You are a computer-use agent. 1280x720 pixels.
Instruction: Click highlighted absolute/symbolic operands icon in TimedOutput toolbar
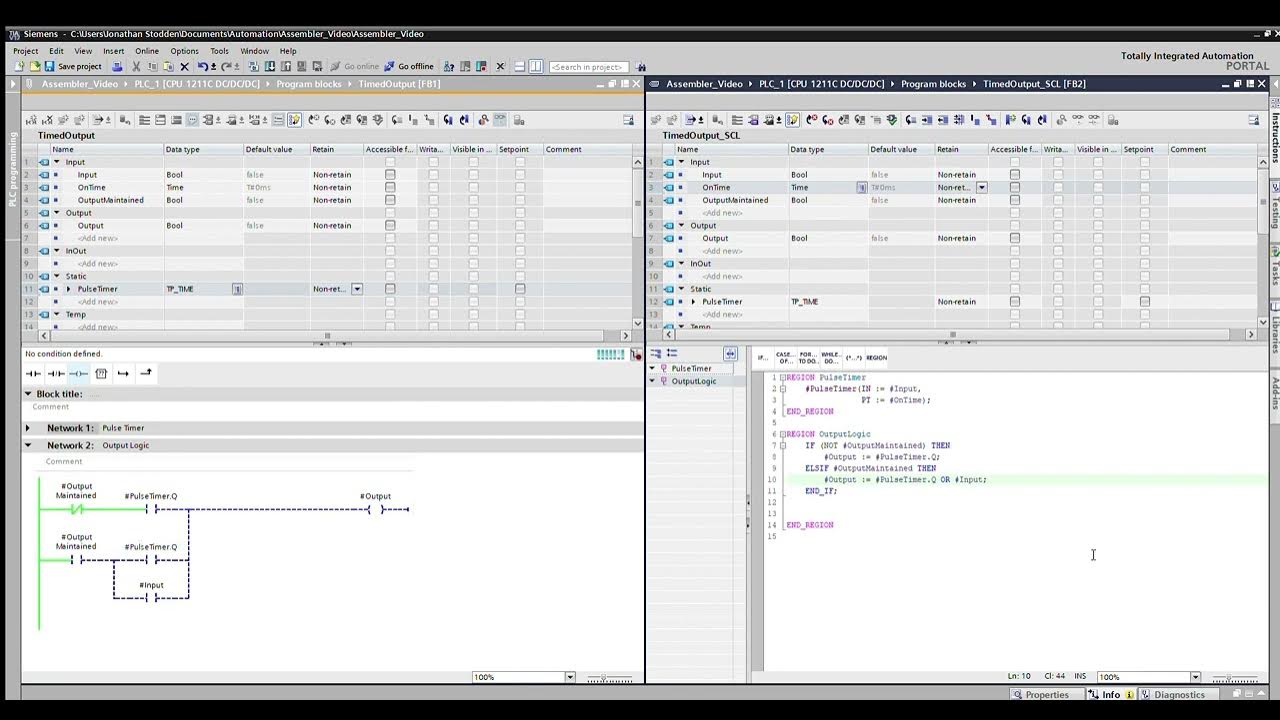[294, 120]
